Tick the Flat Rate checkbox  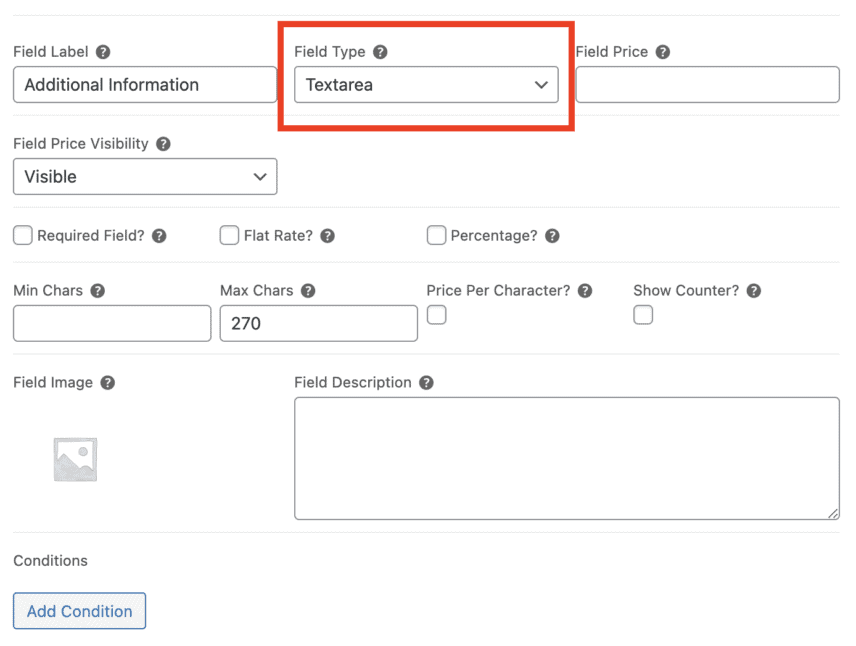coord(229,236)
